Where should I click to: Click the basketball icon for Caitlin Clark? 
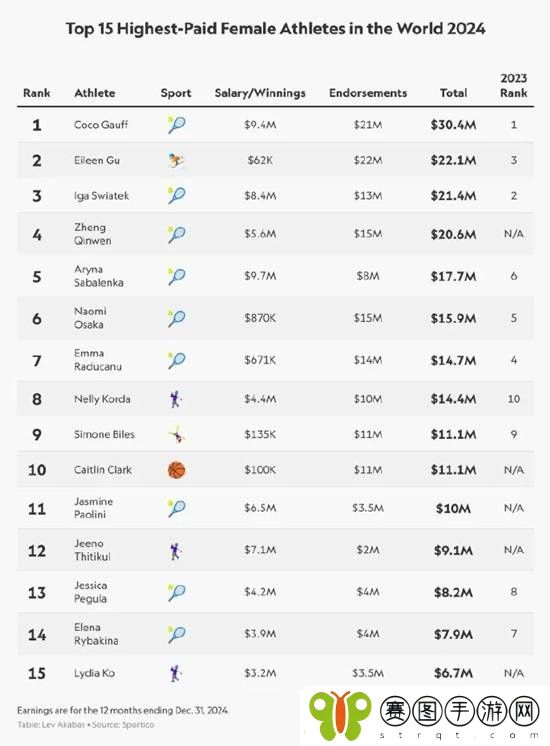(177, 470)
